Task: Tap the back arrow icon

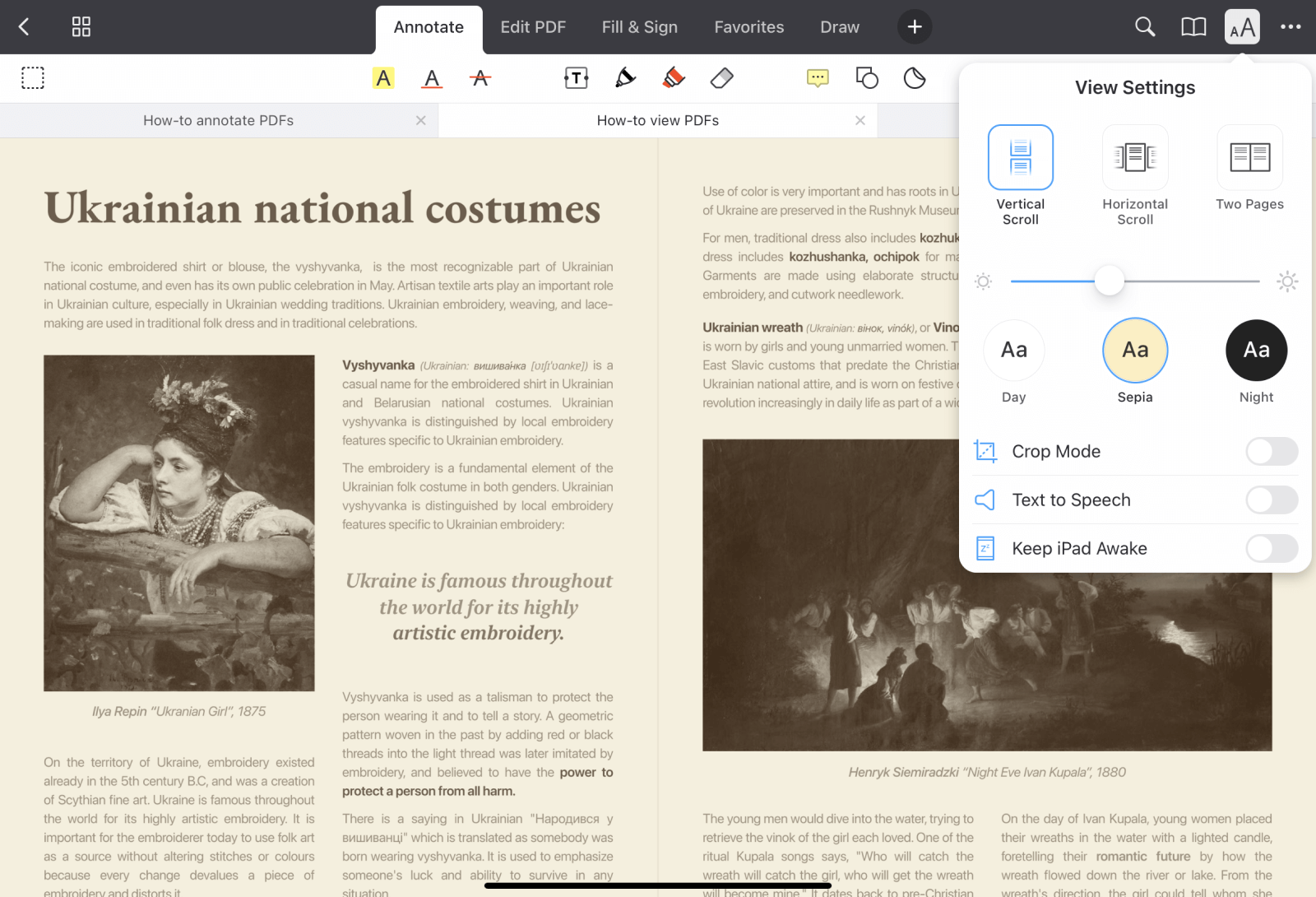Action: [x=24, y=27]
